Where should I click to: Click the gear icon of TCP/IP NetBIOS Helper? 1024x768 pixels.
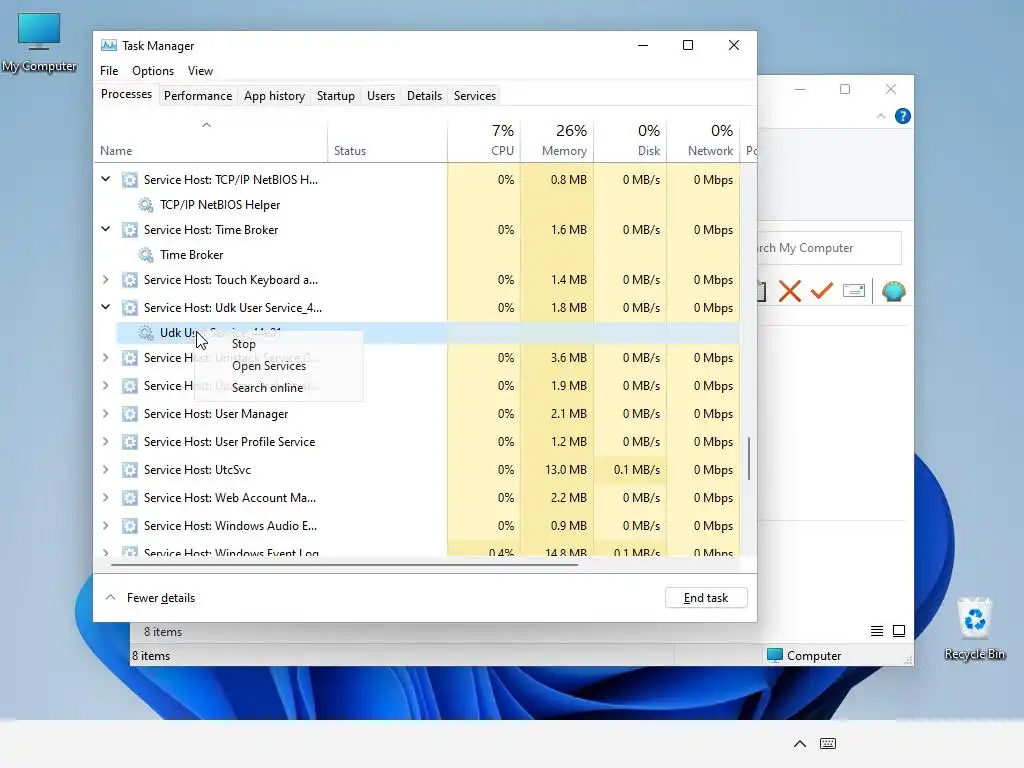(146, 205)
